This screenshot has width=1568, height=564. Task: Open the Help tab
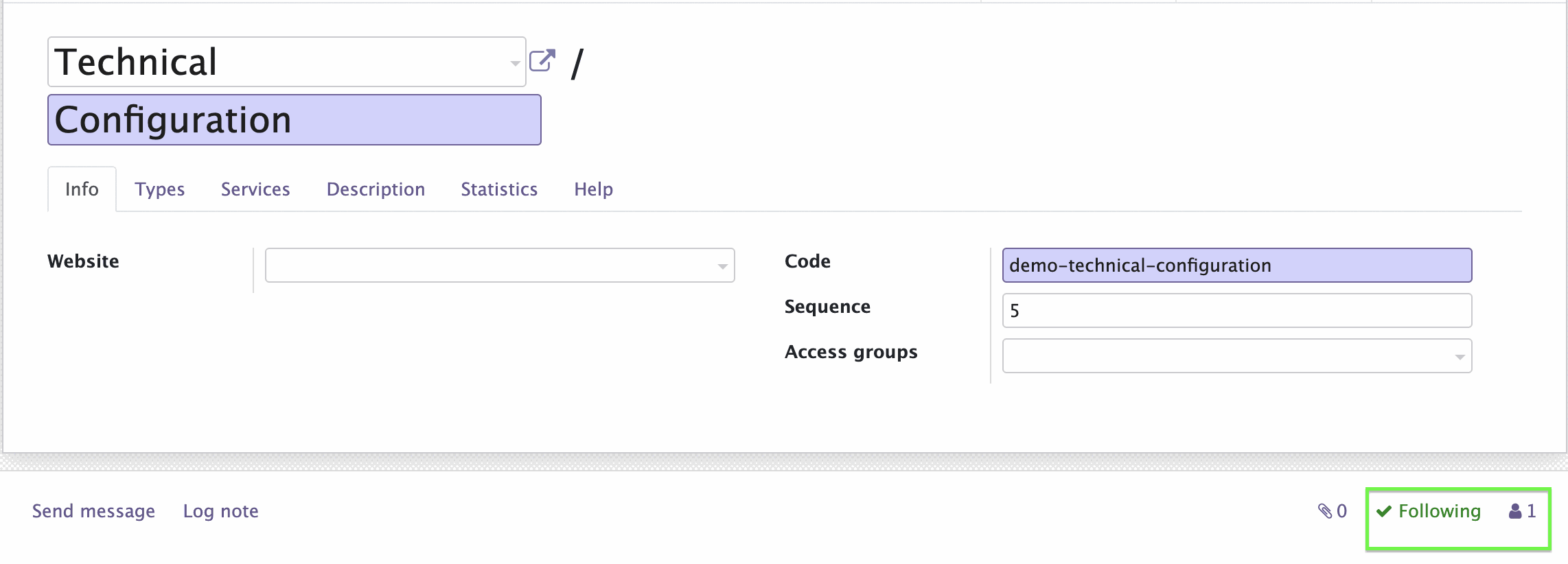click(594, 189)
